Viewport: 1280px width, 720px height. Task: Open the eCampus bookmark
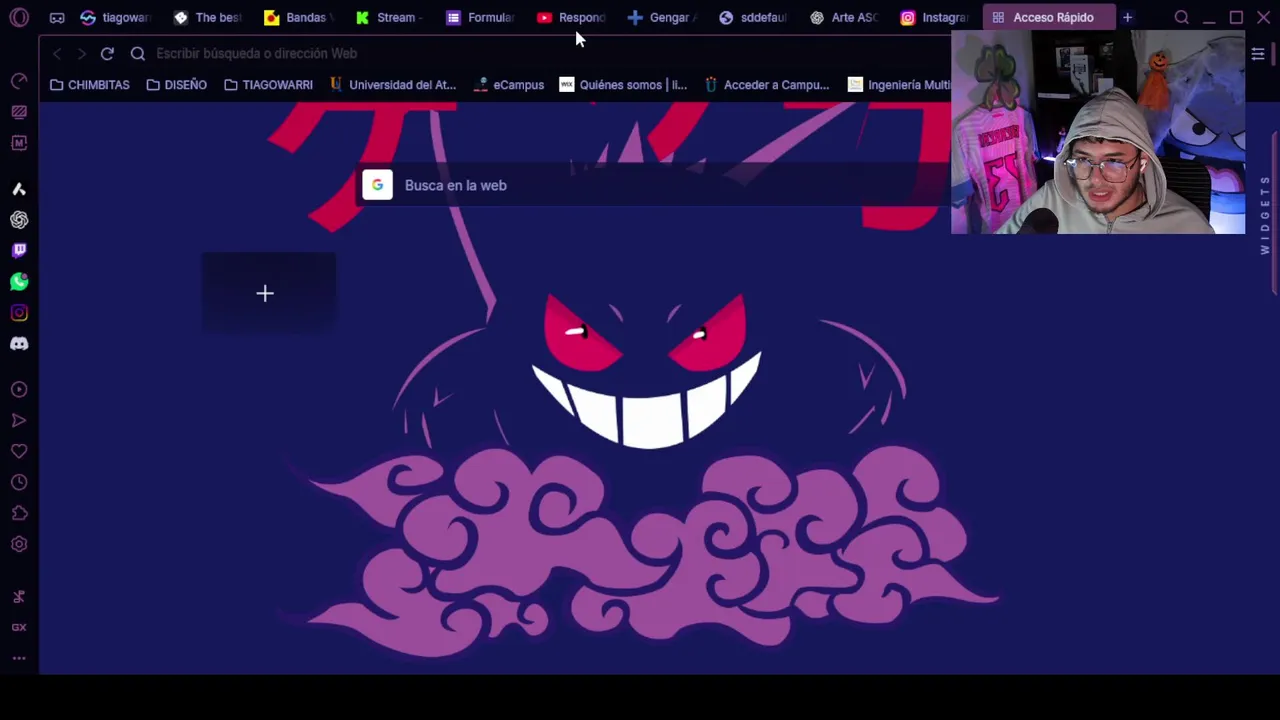coord(509,85)
